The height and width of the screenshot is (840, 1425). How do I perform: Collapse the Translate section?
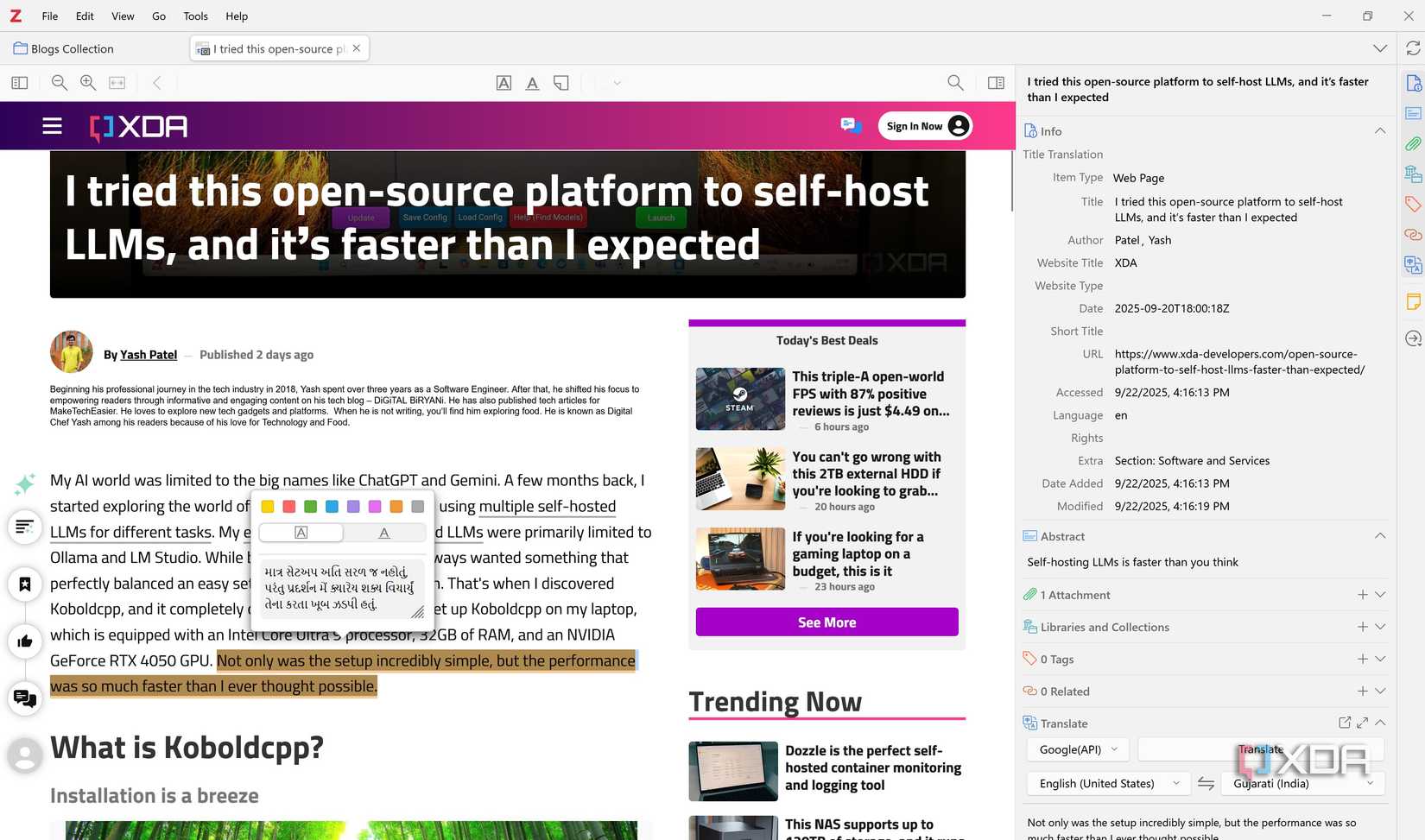(1380, 723)
